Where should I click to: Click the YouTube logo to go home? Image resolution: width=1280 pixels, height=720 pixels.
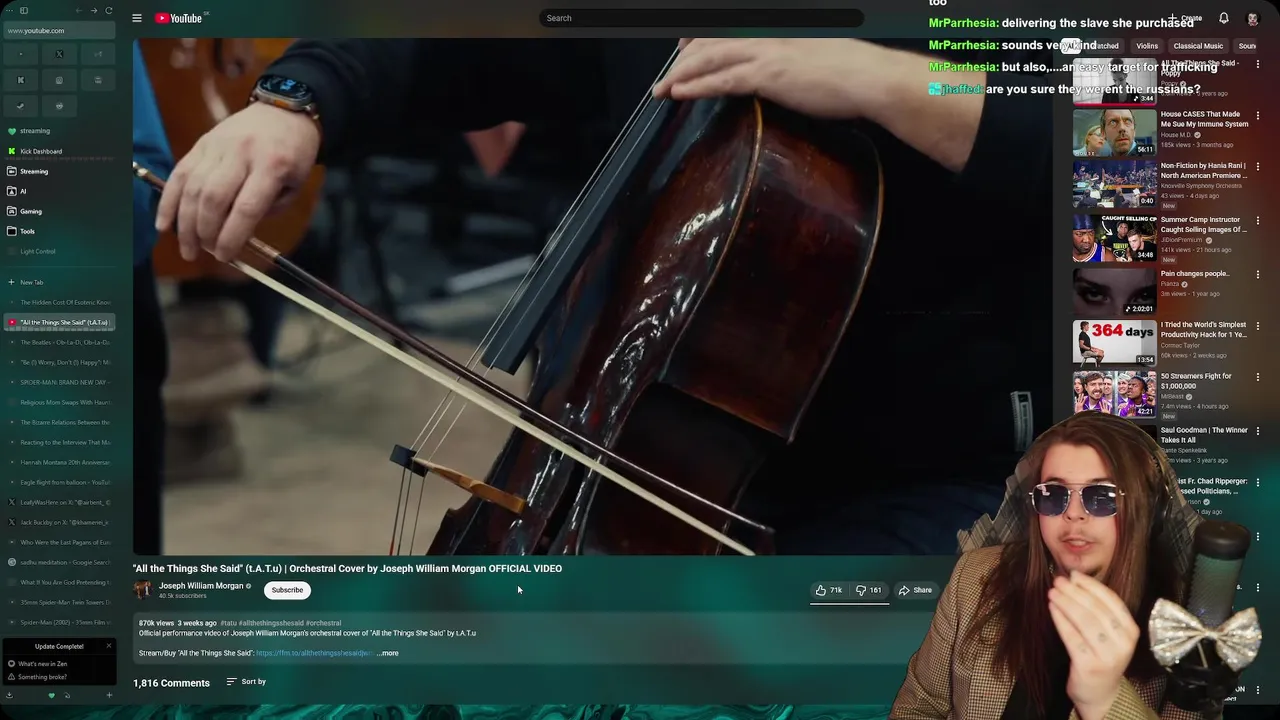click(x=181, y=18)
